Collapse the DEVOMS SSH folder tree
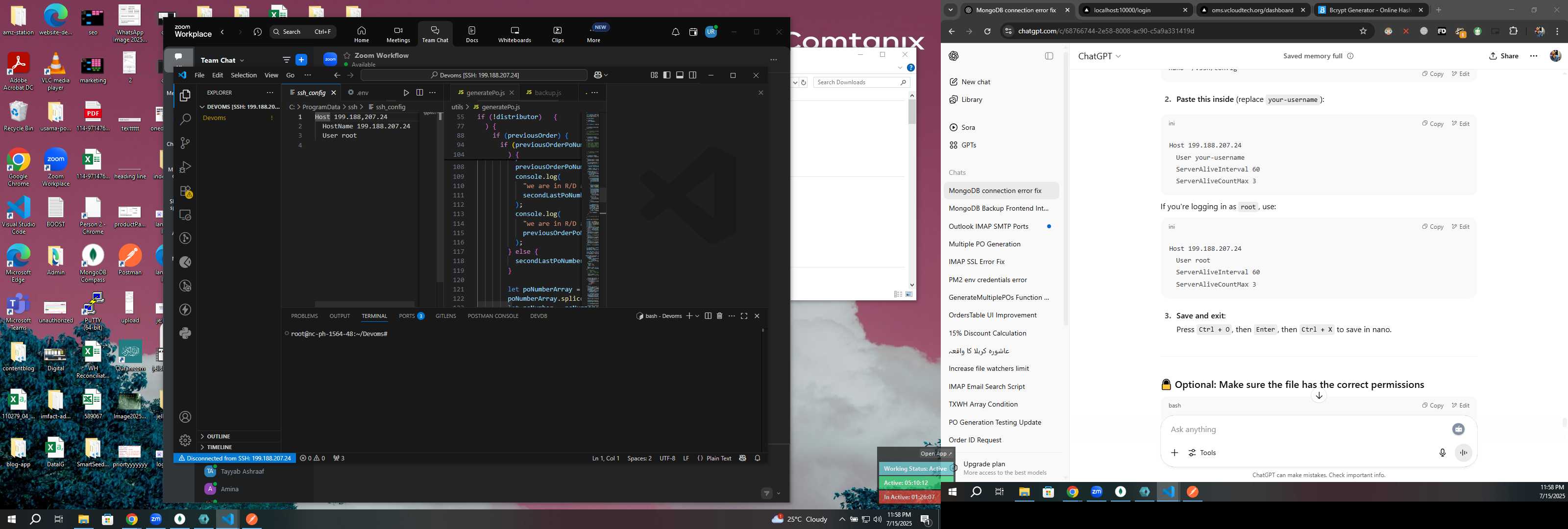This screenshot has width=1568, height=529. 239,106
